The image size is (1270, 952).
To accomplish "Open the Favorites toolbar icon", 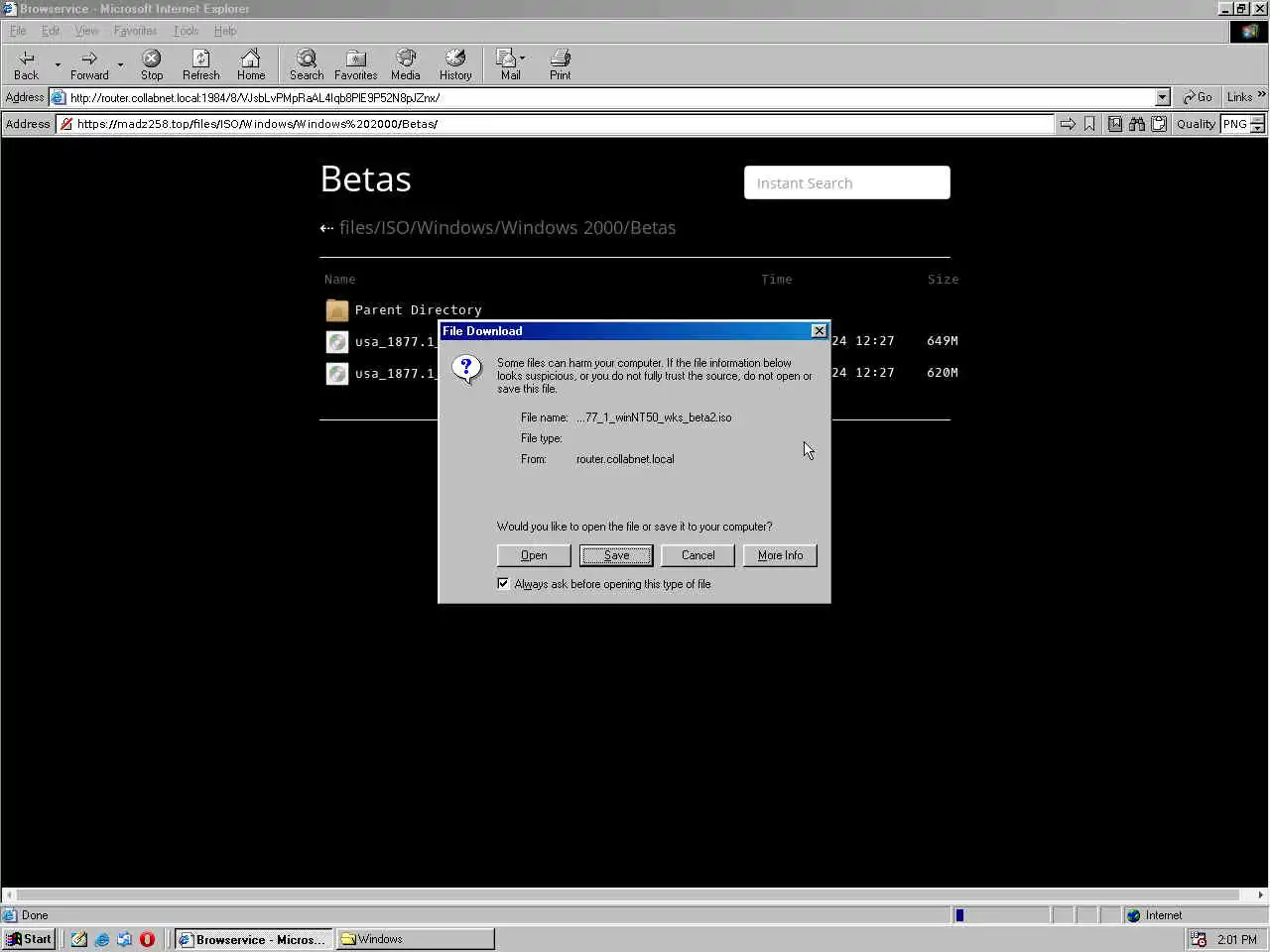I will pyautogui.click(x=356, y=59).
